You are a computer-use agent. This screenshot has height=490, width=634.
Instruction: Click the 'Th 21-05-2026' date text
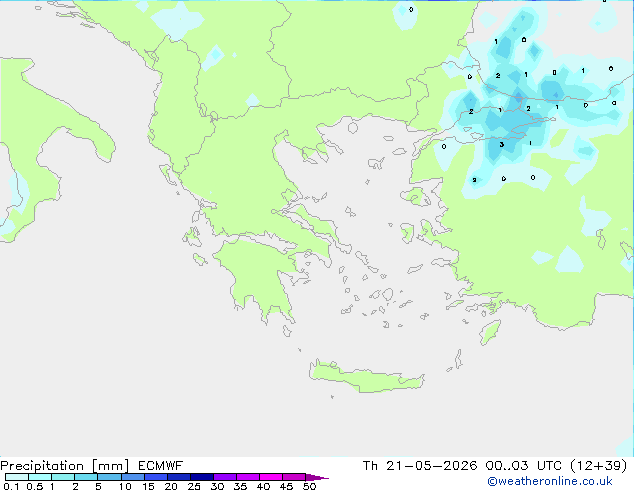tap(420, 466)
